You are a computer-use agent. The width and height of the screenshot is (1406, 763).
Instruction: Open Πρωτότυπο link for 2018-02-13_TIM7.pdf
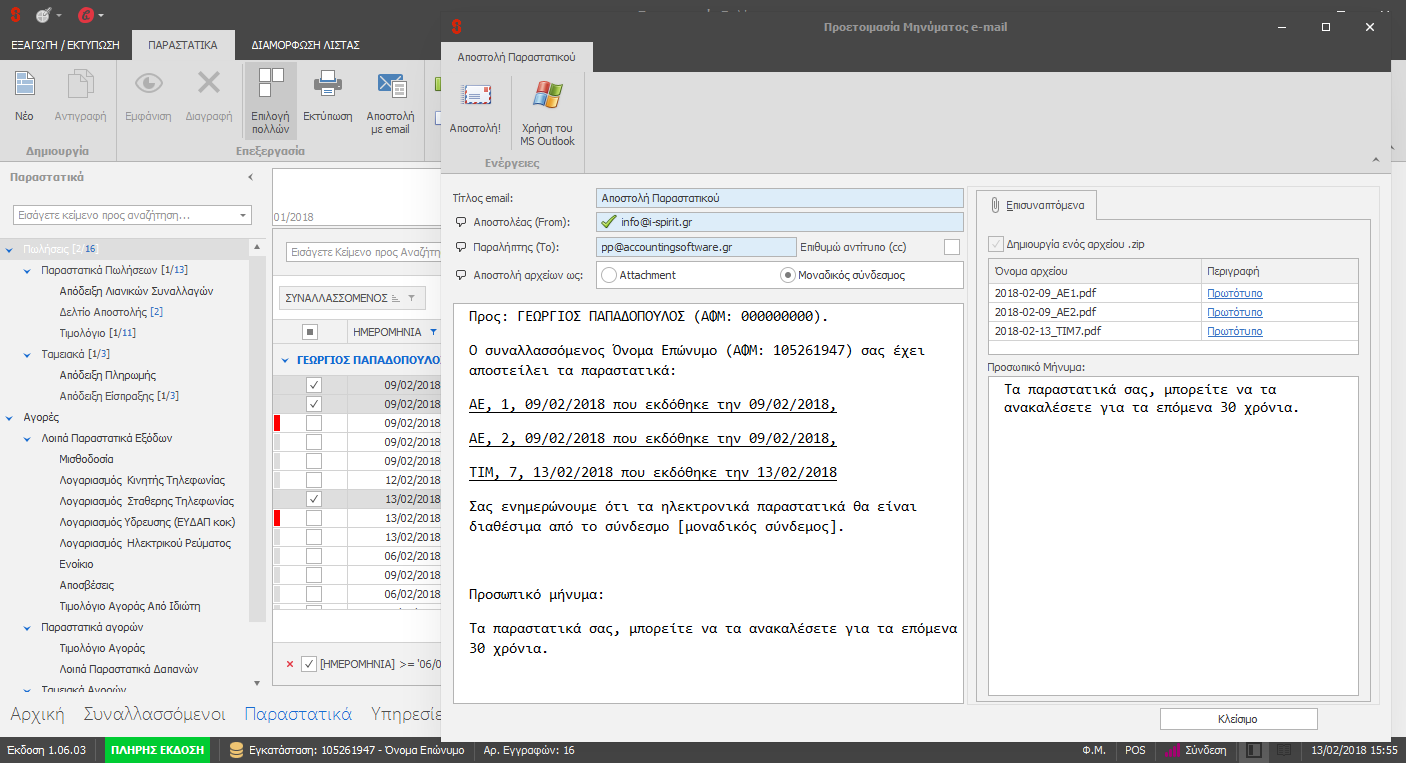pyautogui.click(x=1234, y=331)
